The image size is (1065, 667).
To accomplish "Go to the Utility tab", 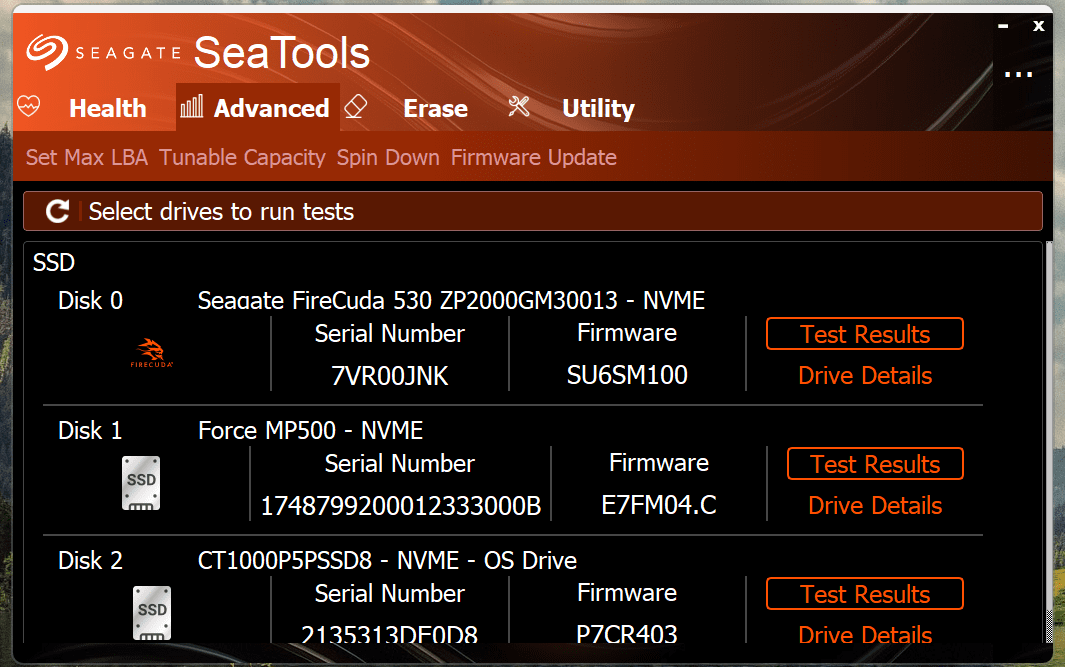I will (x=598, y=108).
